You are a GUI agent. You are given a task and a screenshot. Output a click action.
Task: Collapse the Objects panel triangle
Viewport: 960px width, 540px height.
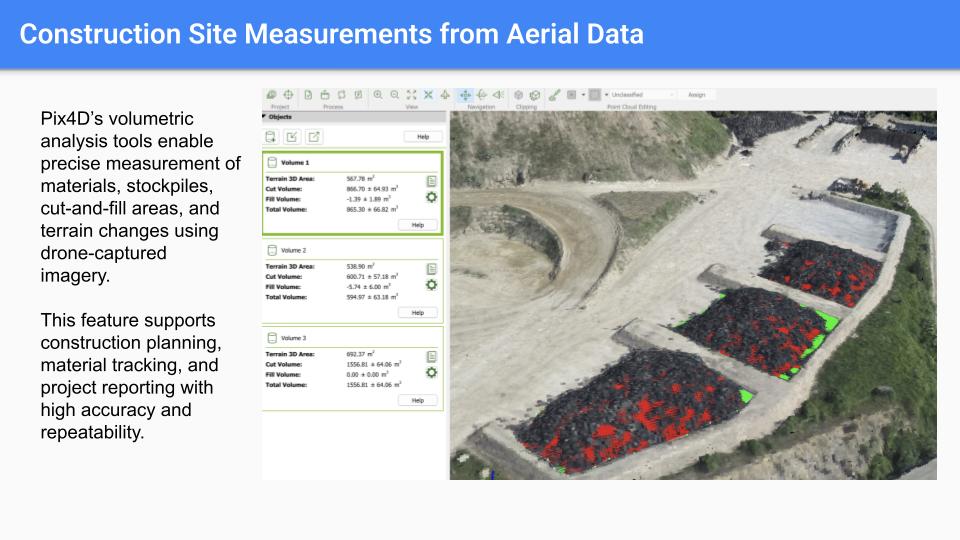click(x=264, y=116)
